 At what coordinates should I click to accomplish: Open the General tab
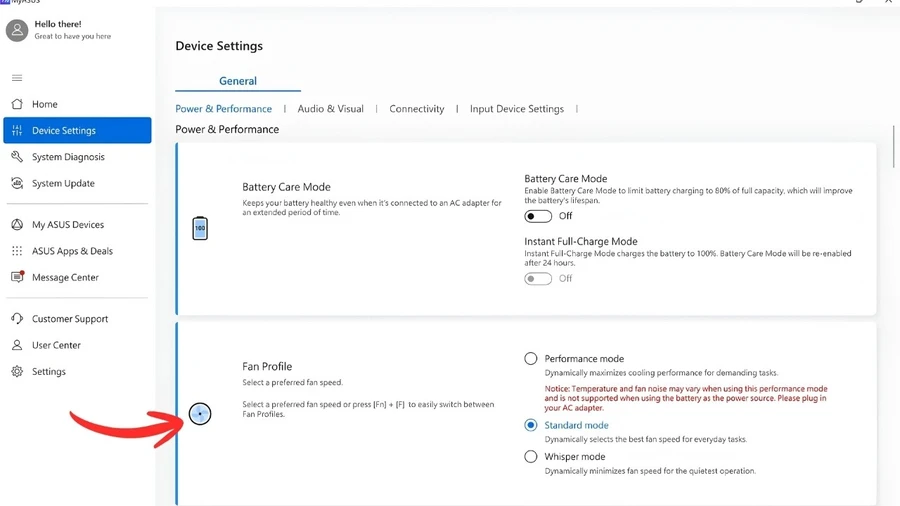238,81
